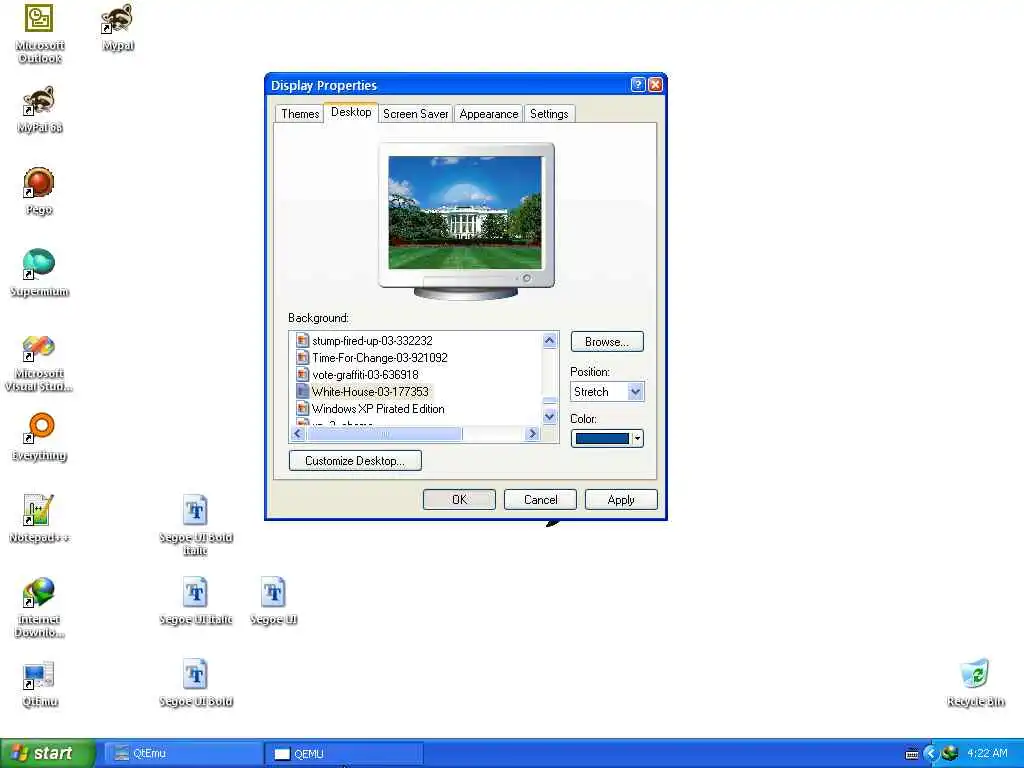Select the Pego desktop icon
This screenshot has width=1024, height=768.
pos(39,191)
